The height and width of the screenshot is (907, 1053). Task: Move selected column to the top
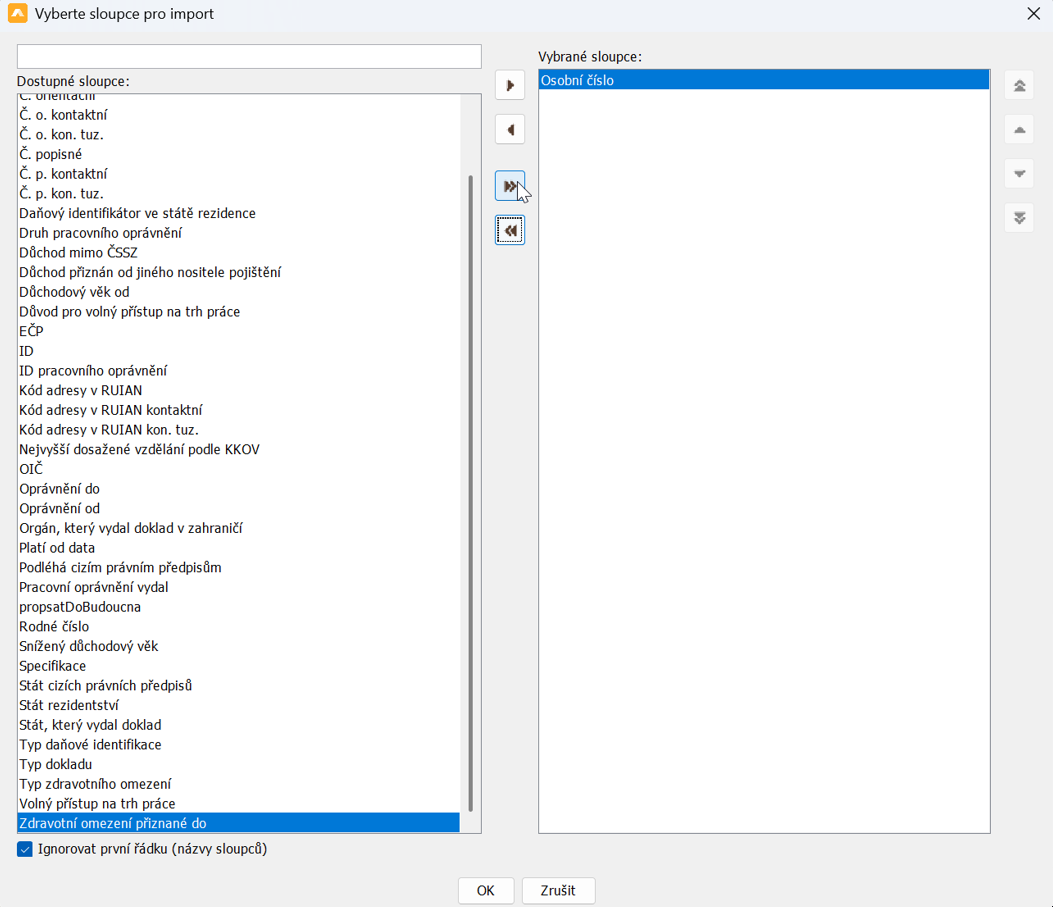[1019, 85]
